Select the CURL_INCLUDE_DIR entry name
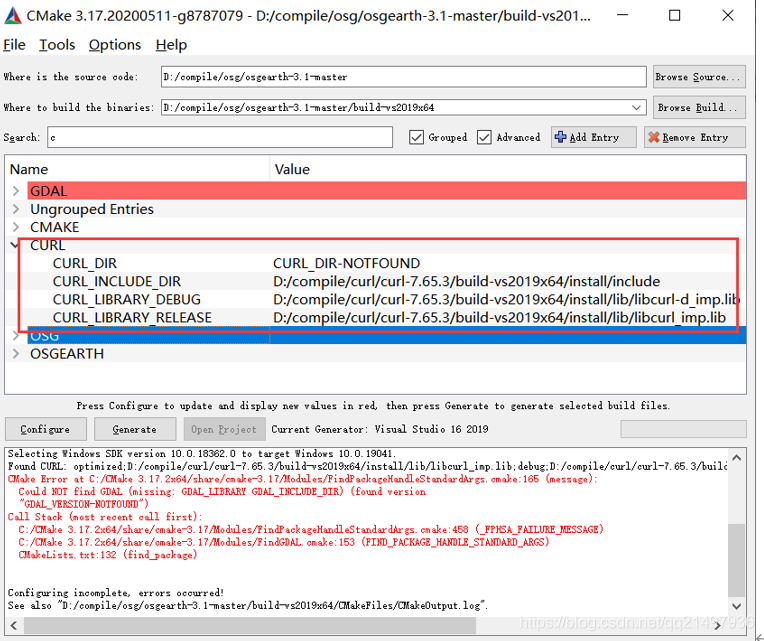 117,282
